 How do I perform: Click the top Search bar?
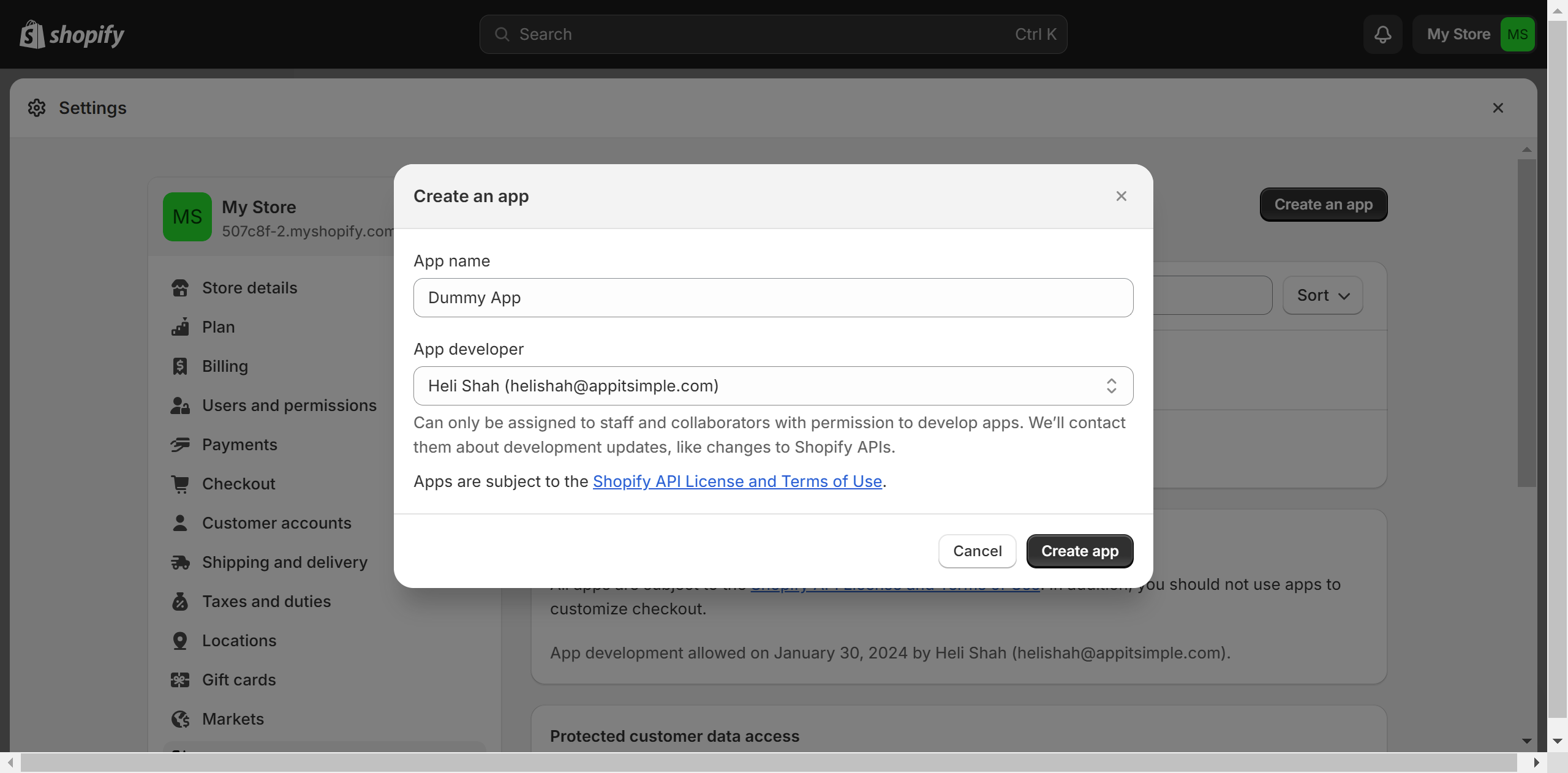tap(773, 34)
